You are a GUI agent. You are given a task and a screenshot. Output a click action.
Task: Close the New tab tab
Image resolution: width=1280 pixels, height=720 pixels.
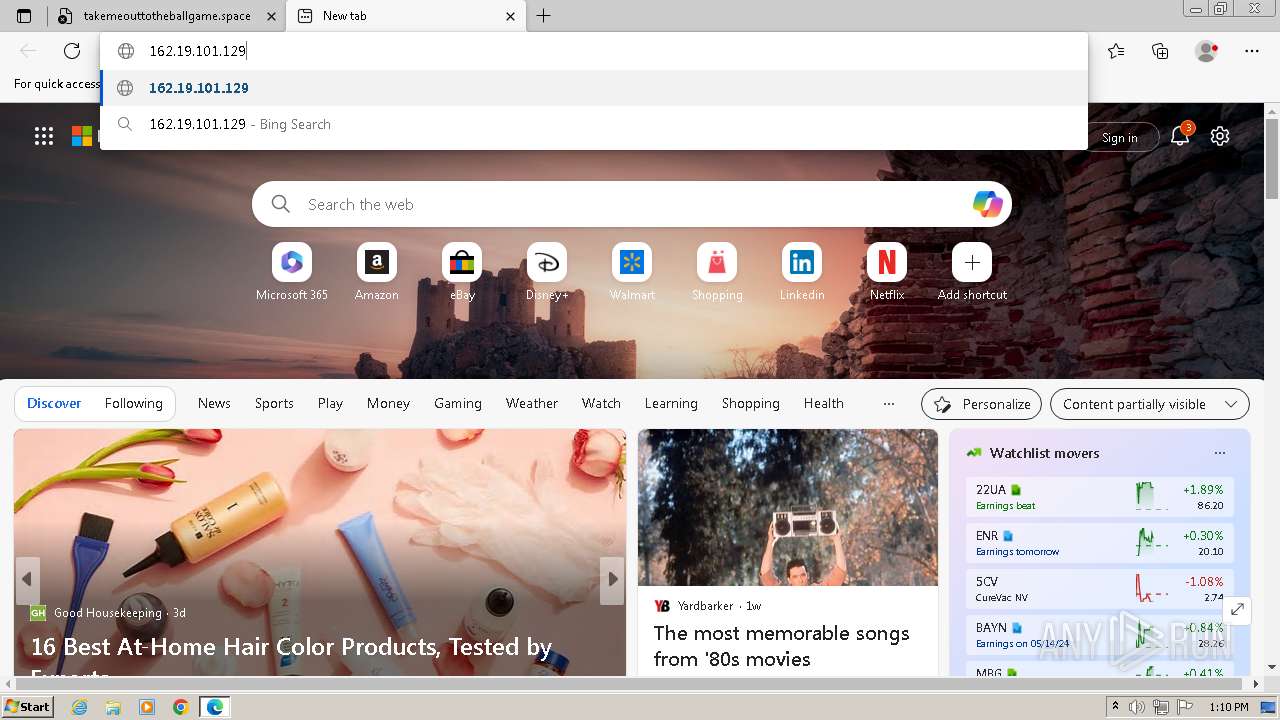tap(511, 16)
